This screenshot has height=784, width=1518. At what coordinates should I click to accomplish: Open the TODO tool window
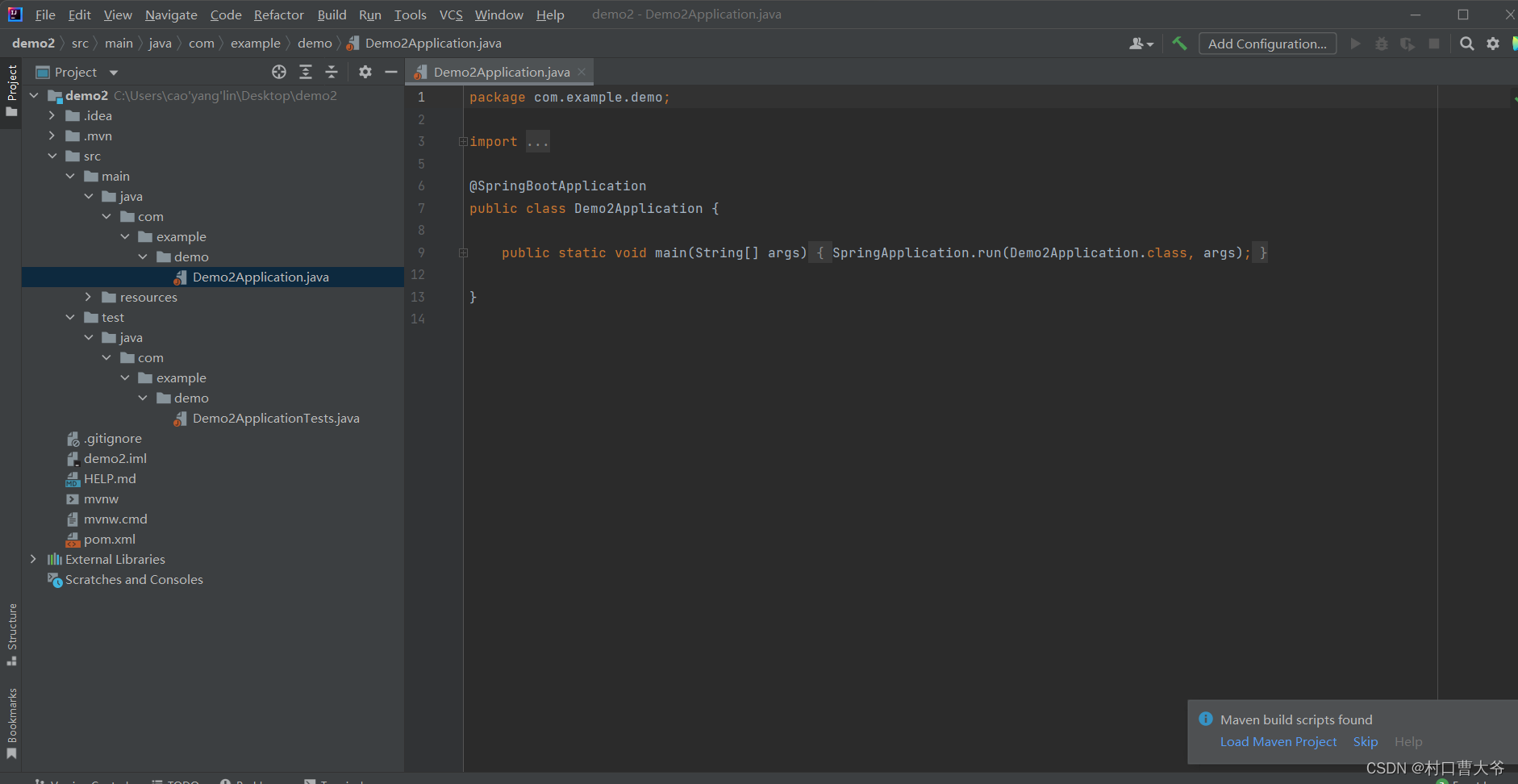click(176, 780)
